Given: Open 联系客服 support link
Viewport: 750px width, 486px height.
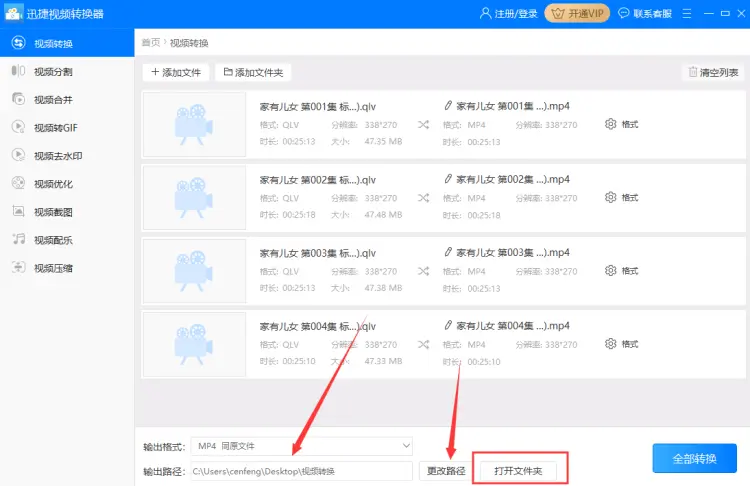Looking at the screenshot, I should 645,13.
